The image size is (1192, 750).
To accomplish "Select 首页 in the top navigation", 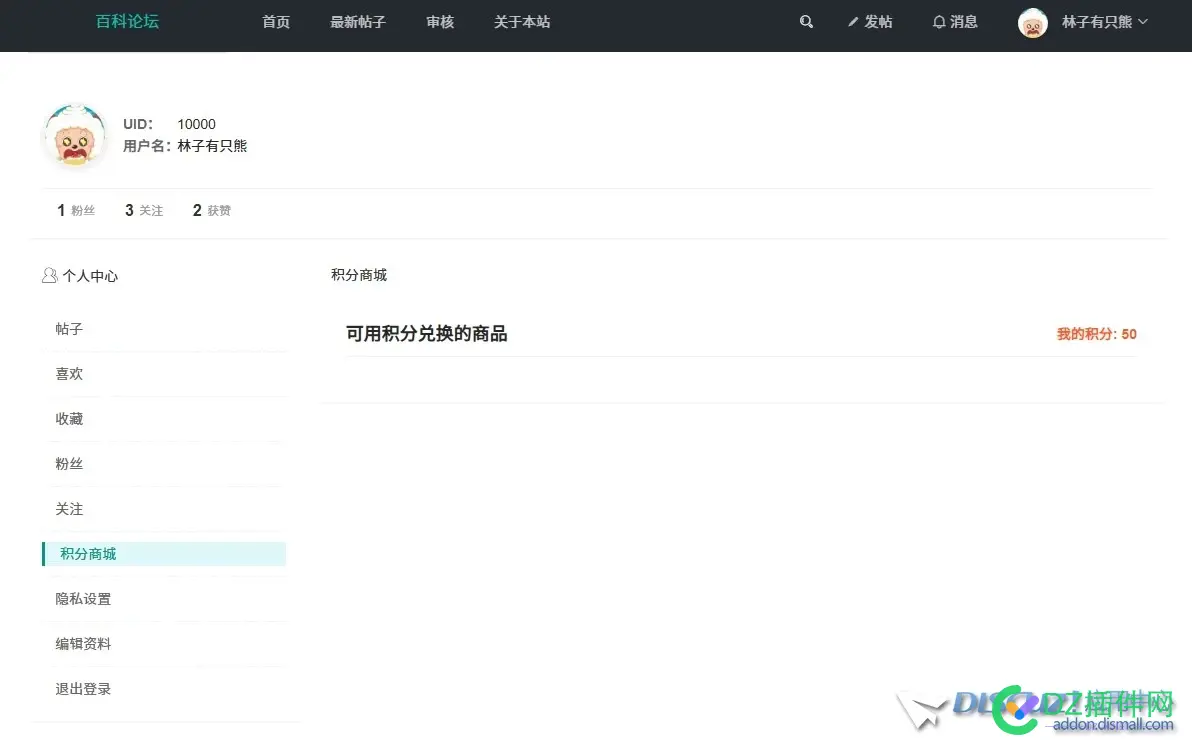I will (x=276, y=21).
